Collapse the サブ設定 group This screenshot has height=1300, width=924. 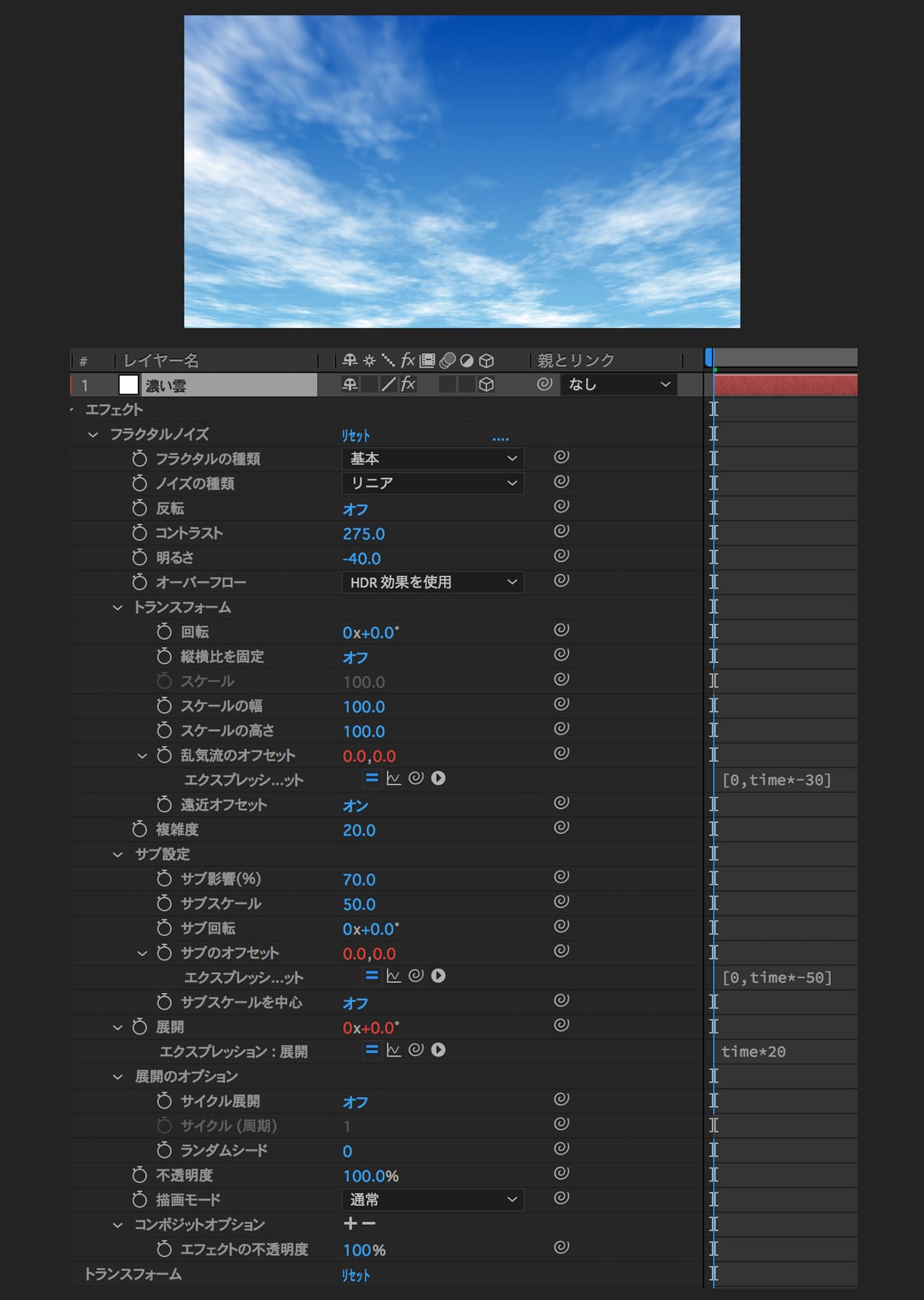[x=118, y=854]
